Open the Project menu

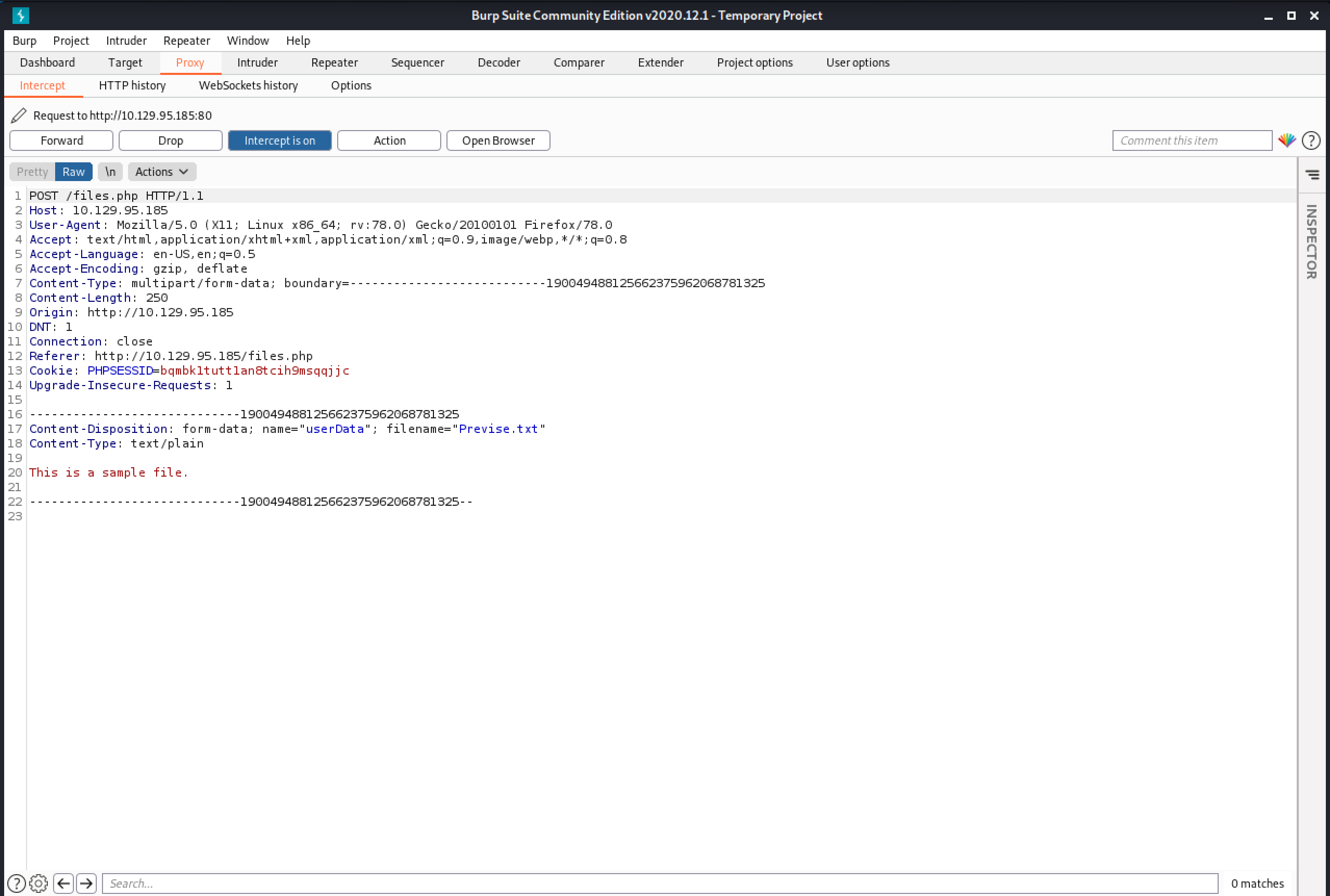tap(71, 41)
